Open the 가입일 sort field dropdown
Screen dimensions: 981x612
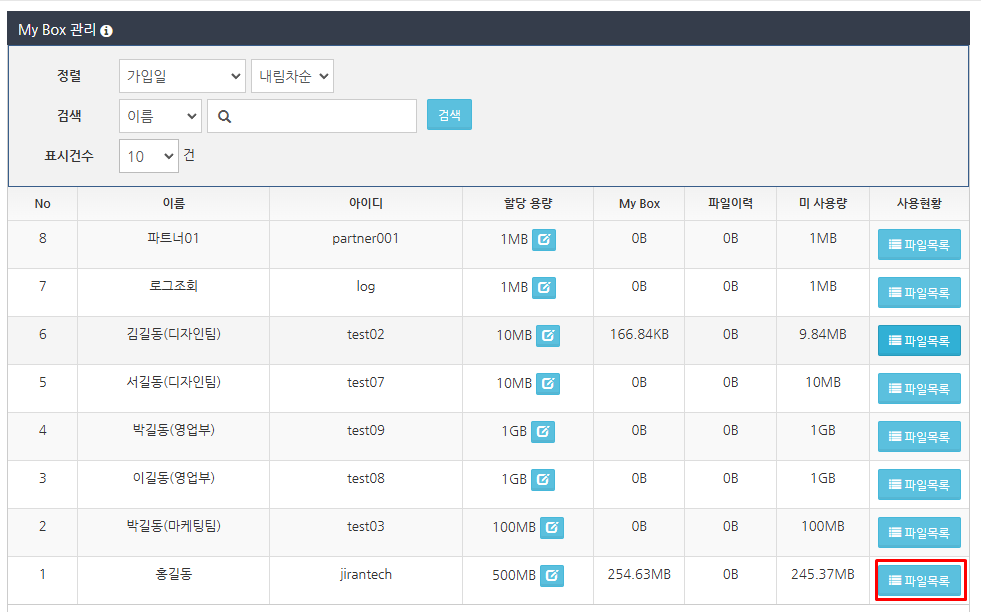tap(182, 76)
